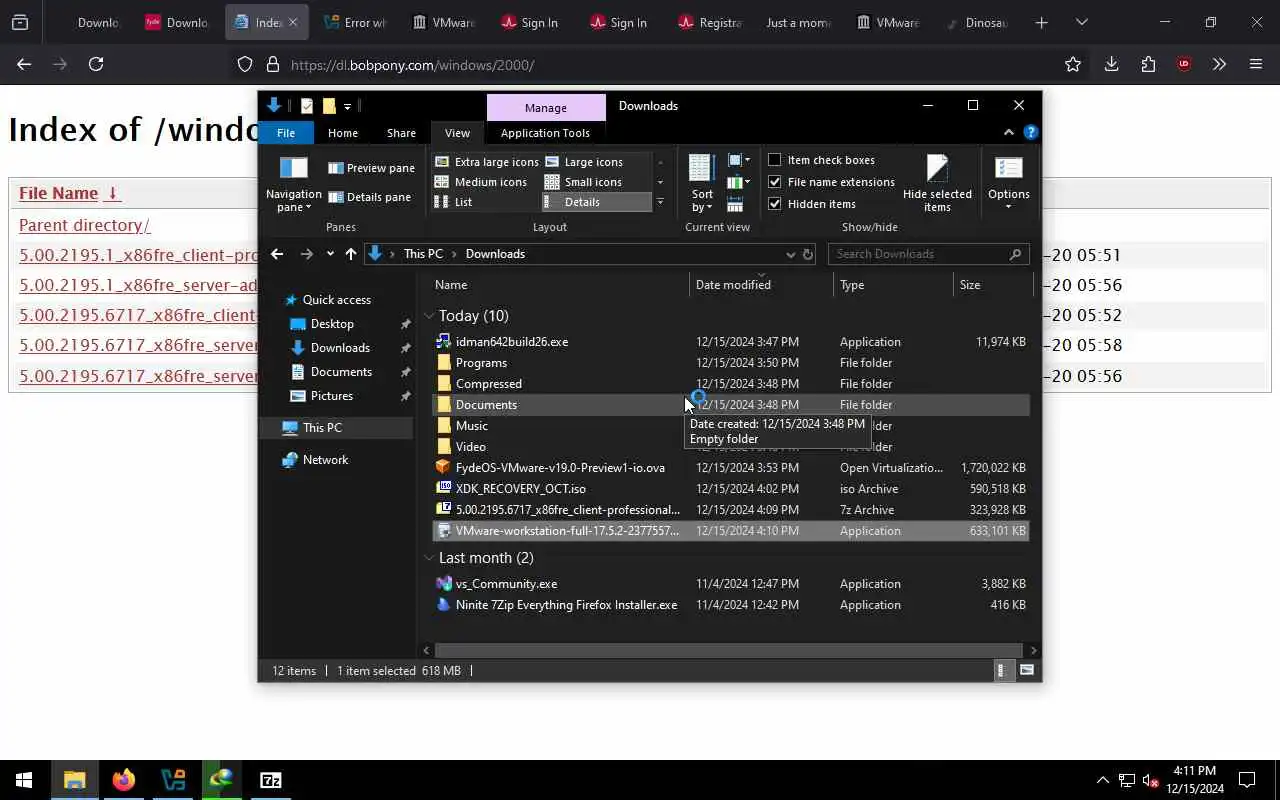This screenshot has height=800, width=1280.
Task: Reload the browser page
Action: point(96,64)
